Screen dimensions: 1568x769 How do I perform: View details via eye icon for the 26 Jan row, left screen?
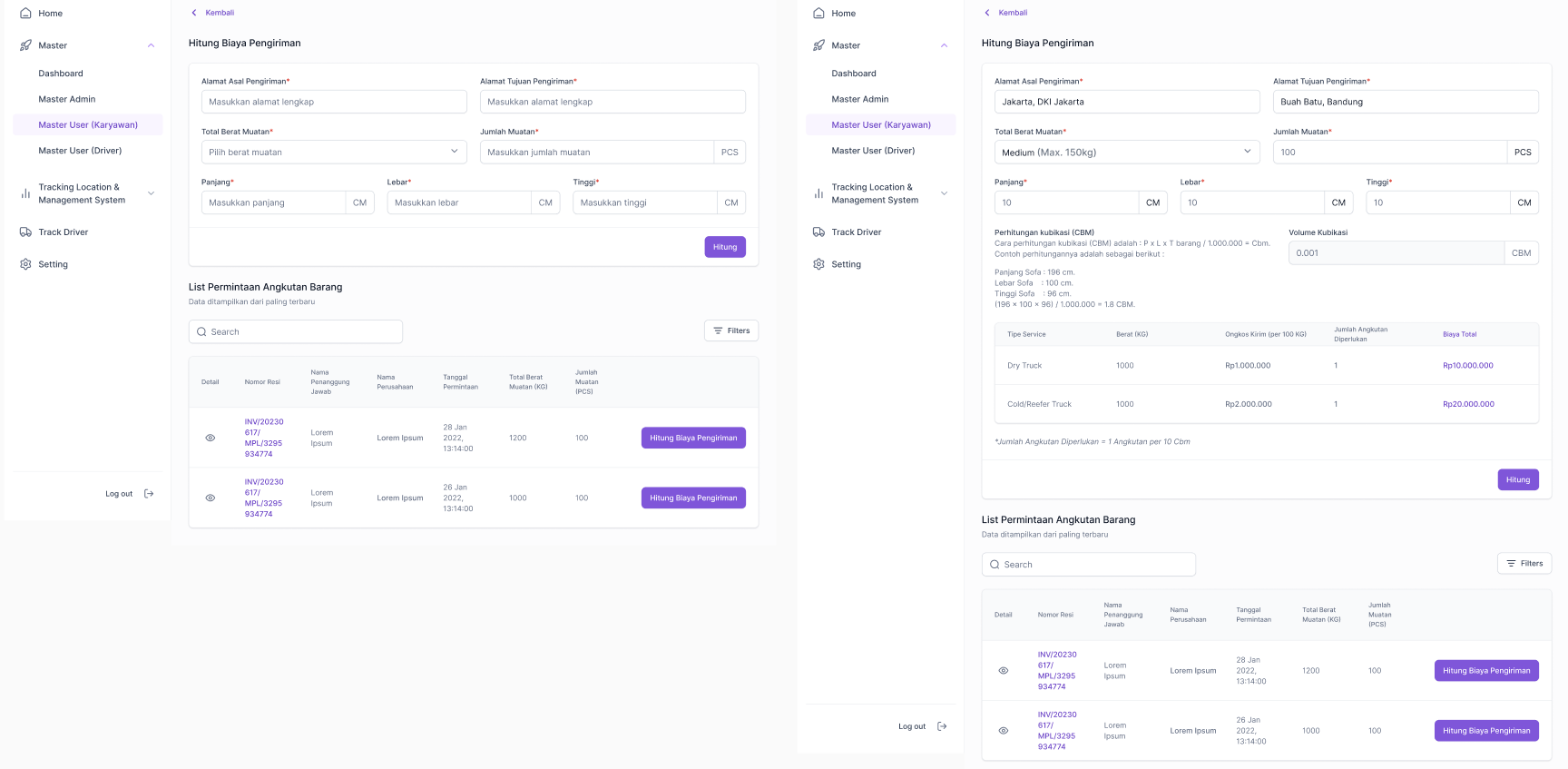tap(211, 498)
